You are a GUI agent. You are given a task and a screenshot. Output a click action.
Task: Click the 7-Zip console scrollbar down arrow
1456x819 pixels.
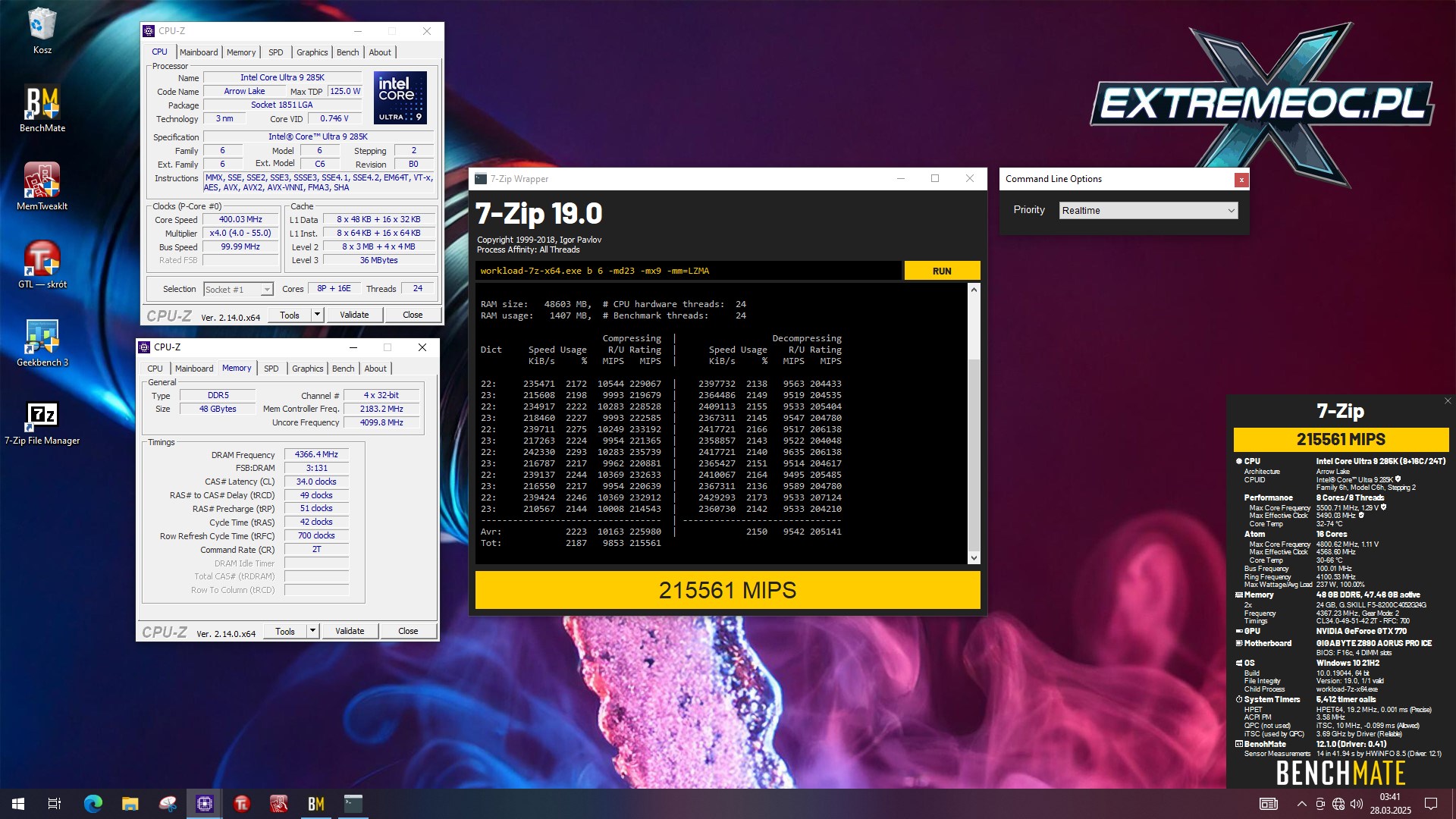(x=974, y=558)
